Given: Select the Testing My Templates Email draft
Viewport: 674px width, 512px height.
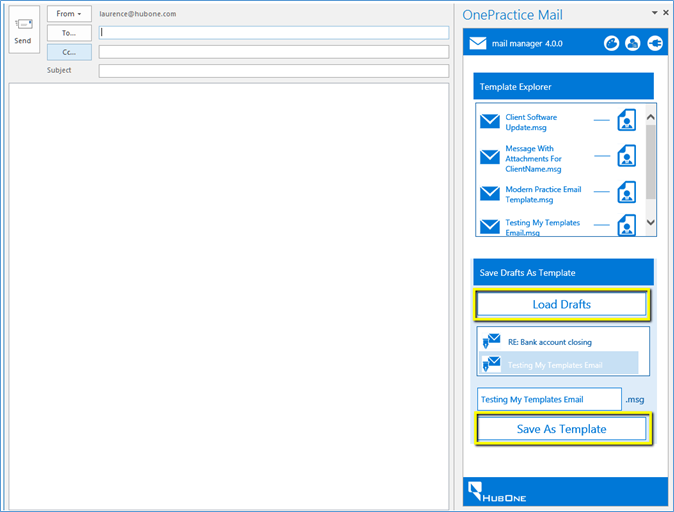Looking at the screenshot, I should click(558, 364).
